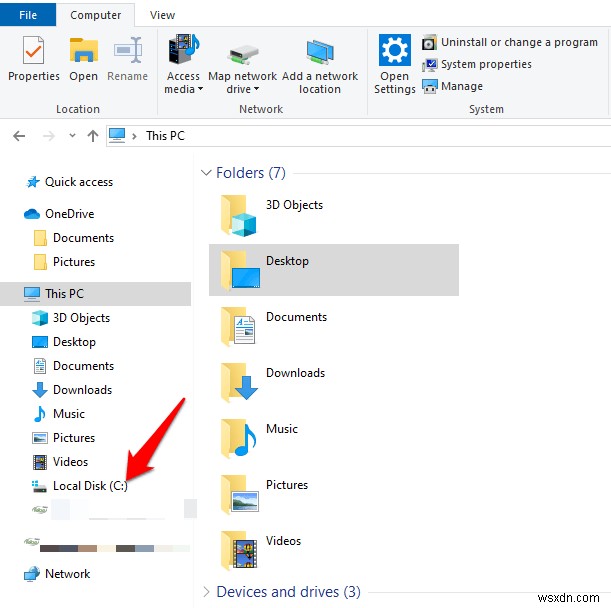Expand the address bar chevron before This PC
This screenshot has height=608, width=611.
point(134,136)
